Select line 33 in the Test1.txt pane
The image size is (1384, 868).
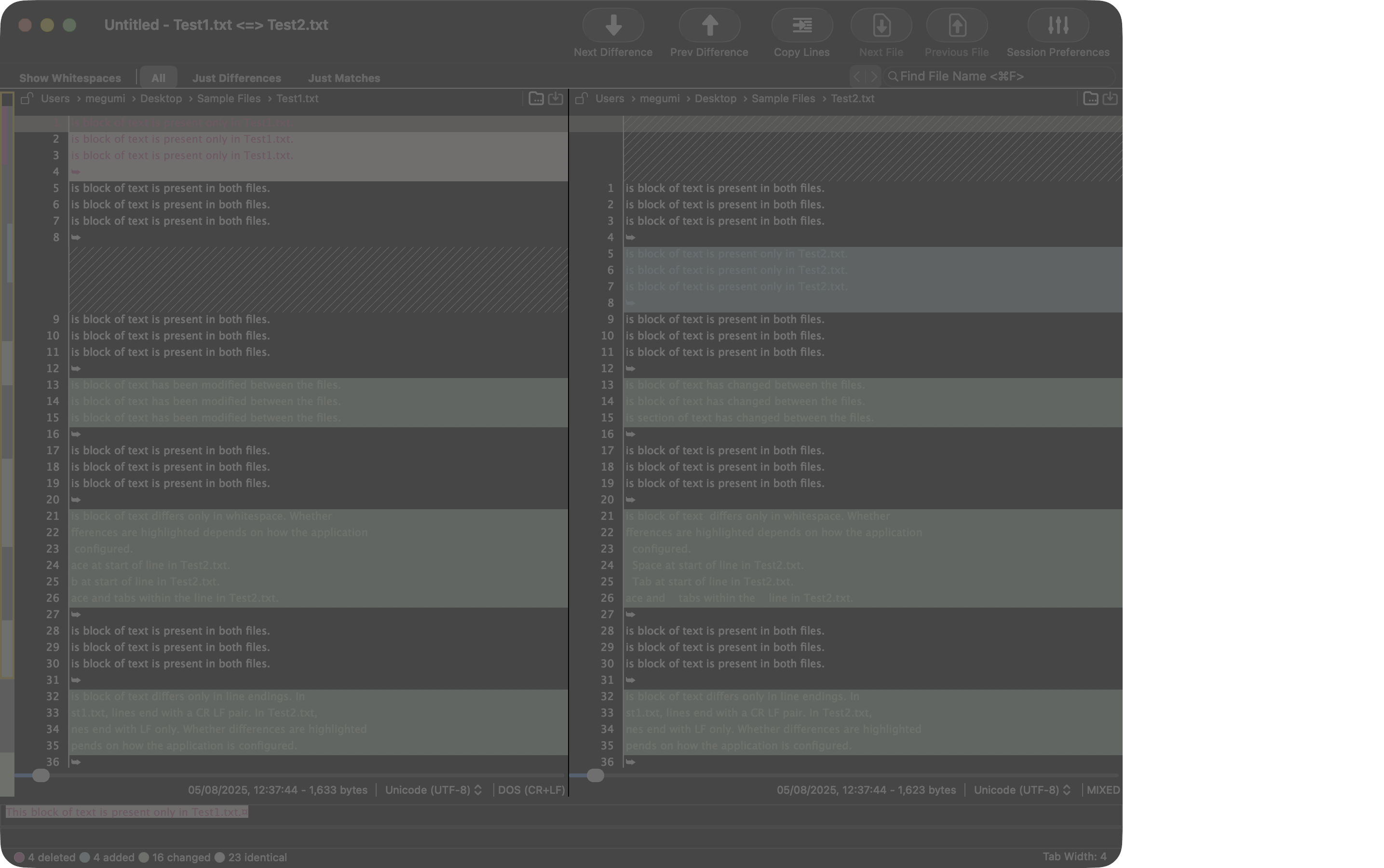(319, 712)
